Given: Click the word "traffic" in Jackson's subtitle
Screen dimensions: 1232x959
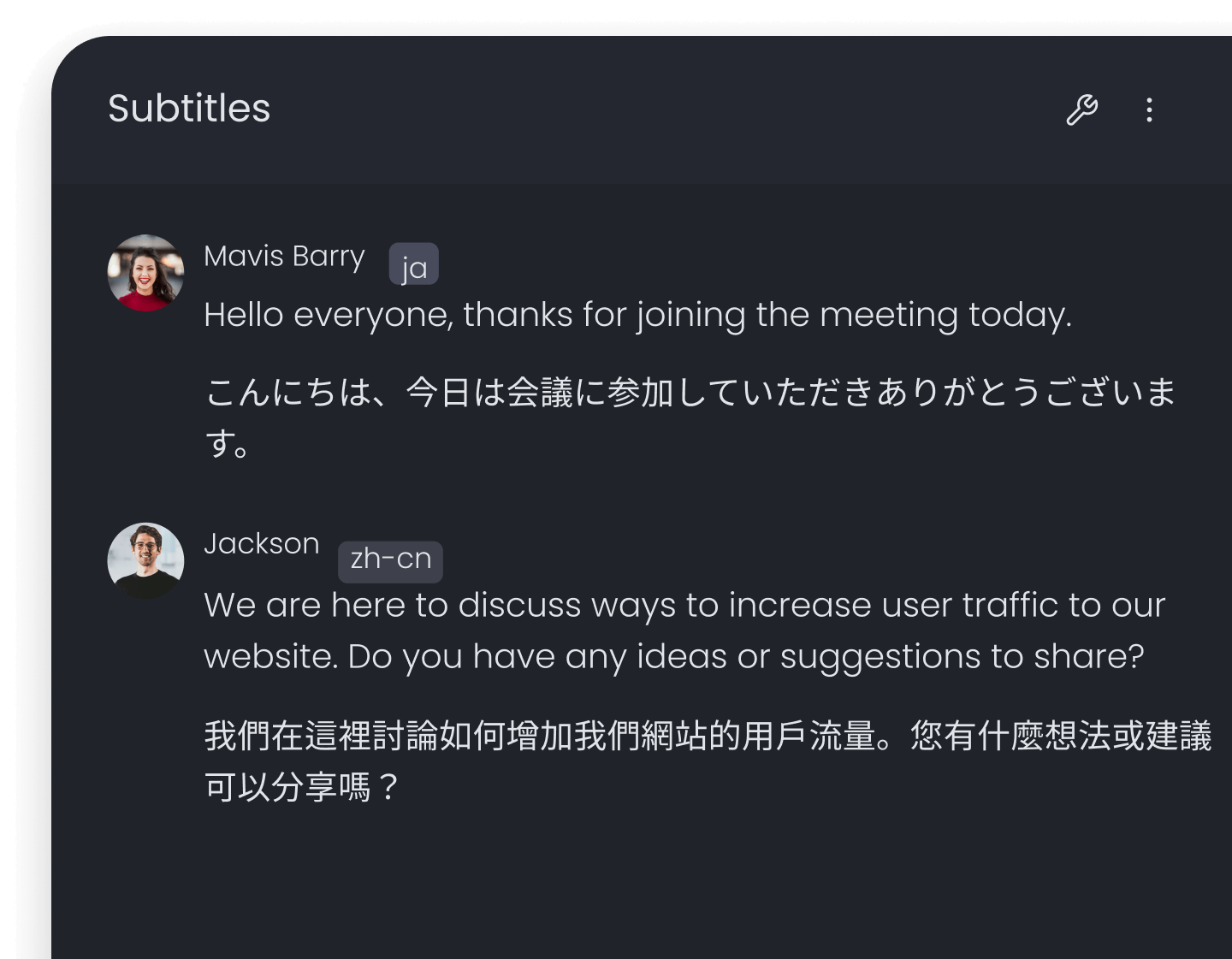Looking at the screenshot, I should coord(1010,605).
